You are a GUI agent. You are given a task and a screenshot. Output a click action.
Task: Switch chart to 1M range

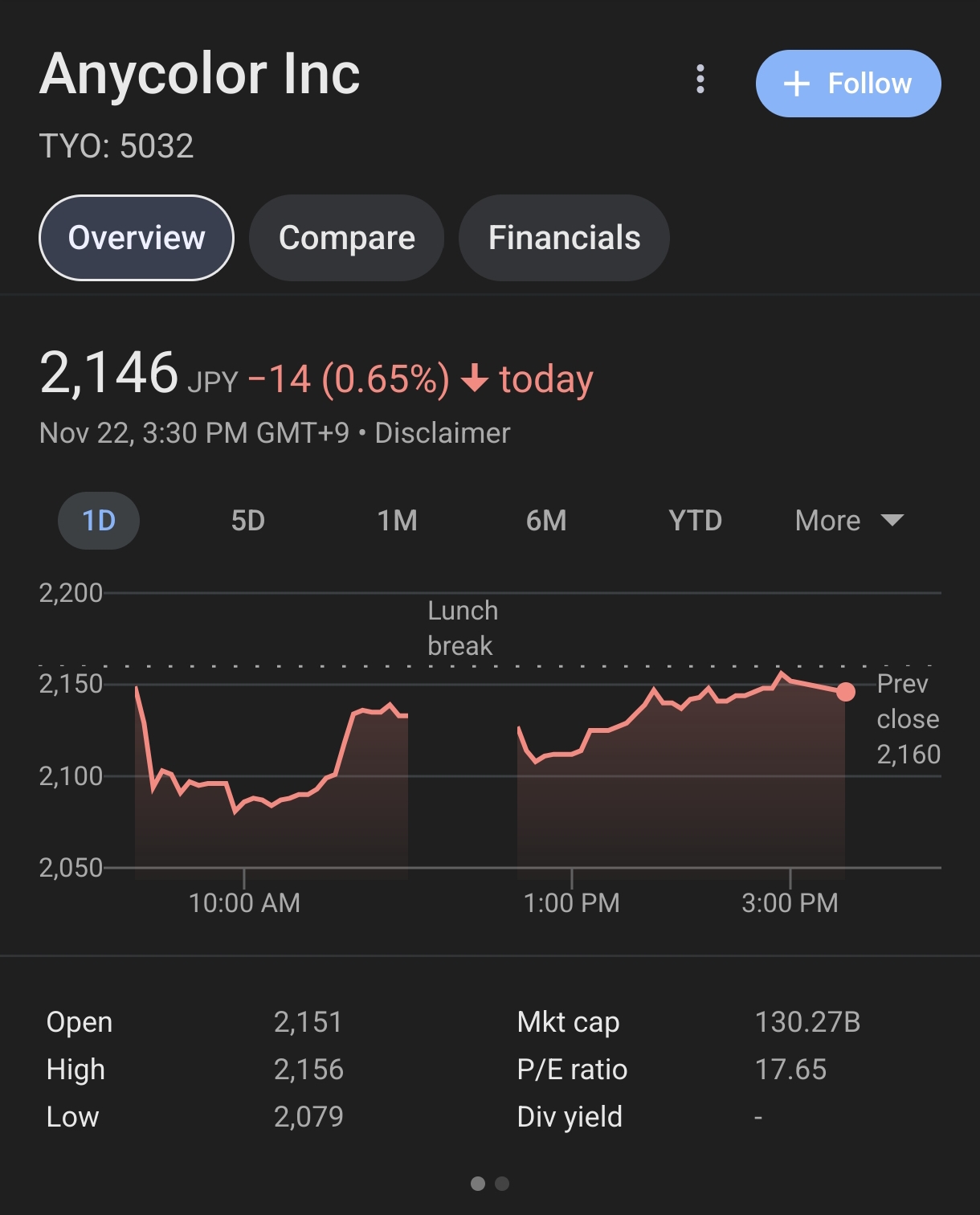397,521
